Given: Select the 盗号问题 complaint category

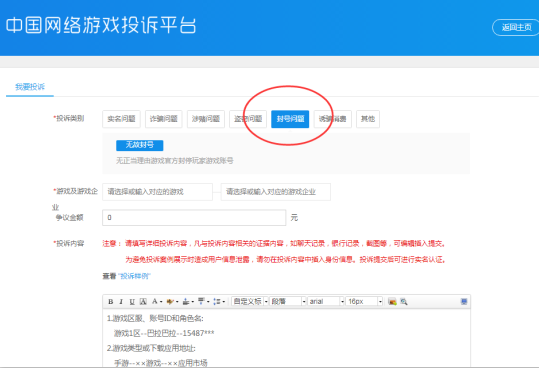Looking at the screenshot, I should tap(248, 119).
